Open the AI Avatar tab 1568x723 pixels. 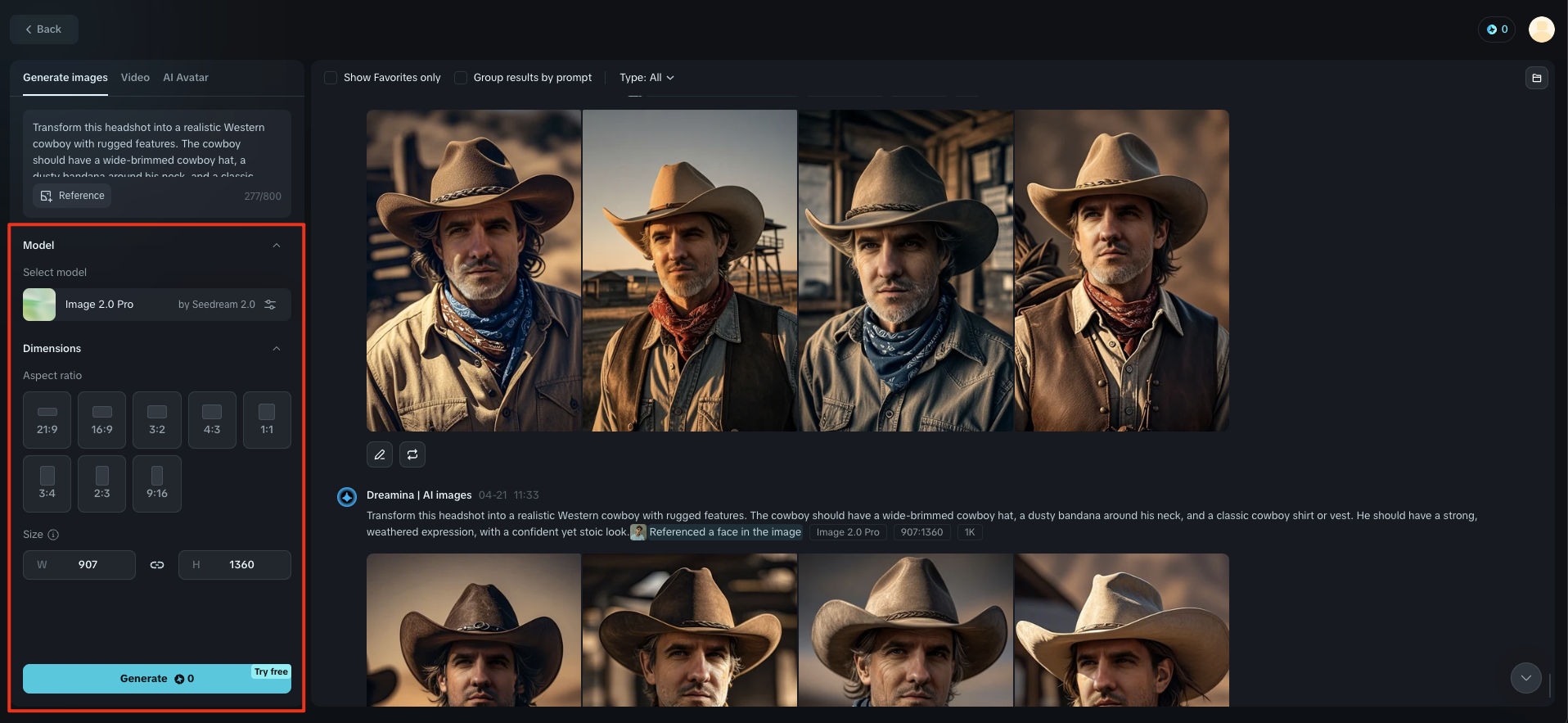186,78
